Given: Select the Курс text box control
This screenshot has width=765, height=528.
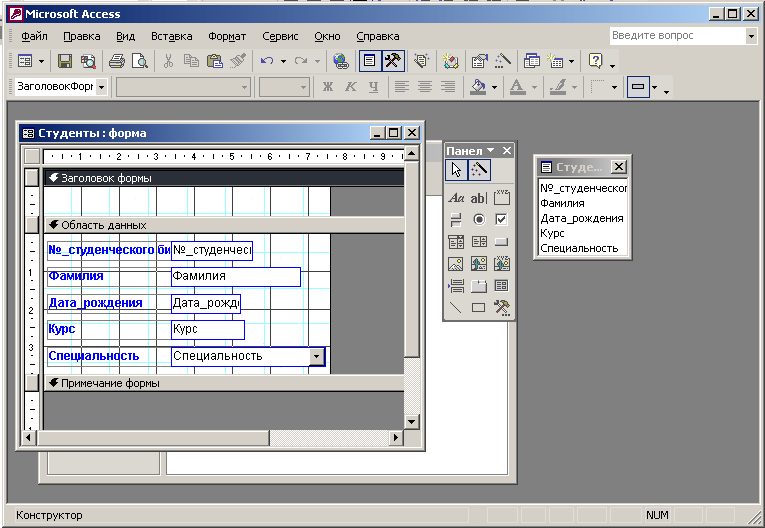Looking at the screenshot, I should point(208,329).
